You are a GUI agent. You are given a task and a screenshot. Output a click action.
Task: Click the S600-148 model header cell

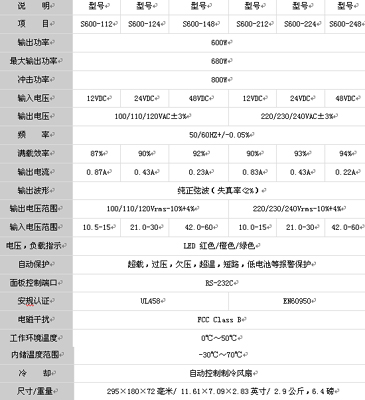point(199,24)
